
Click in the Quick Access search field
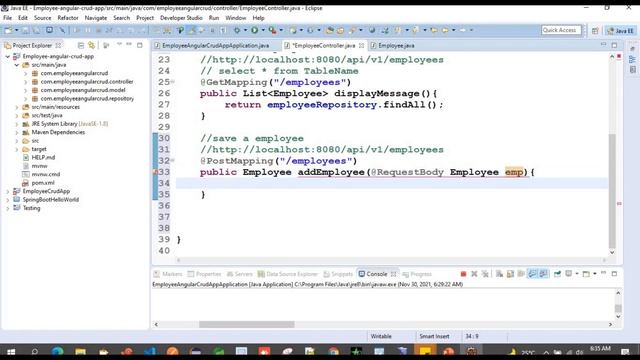(x=561, y=30)
